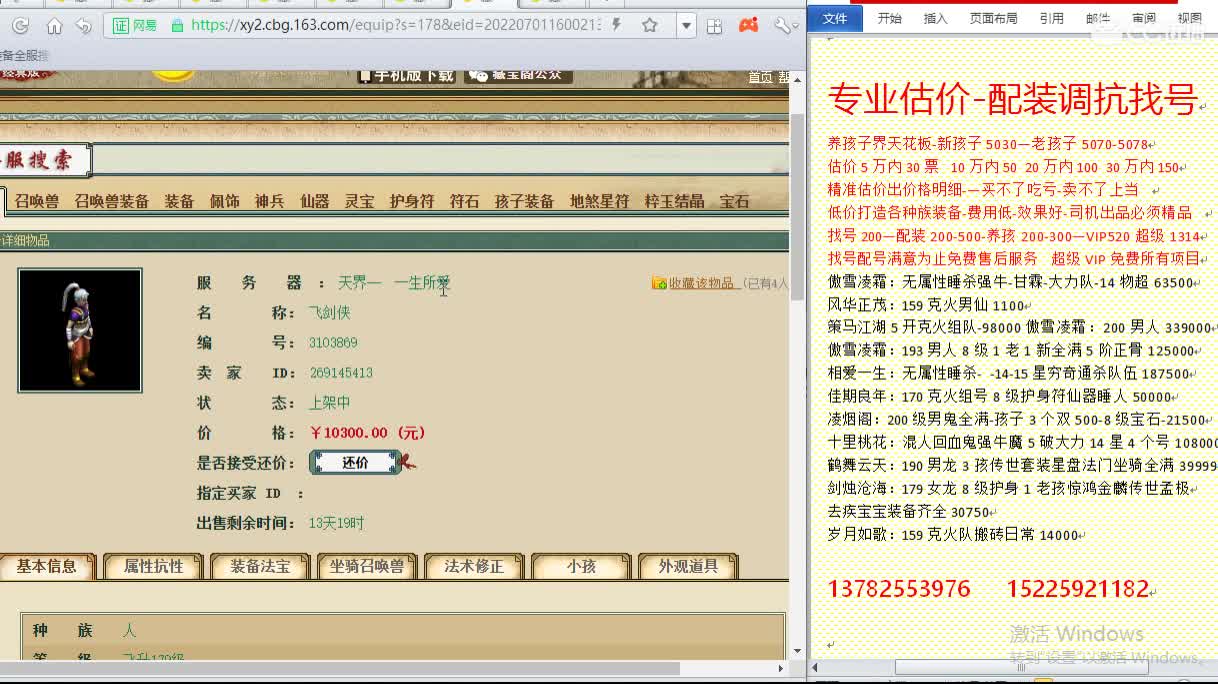Click the 首页 link in page header
This screenshot has height=684, width=1218.
click(x=761, y=77)
